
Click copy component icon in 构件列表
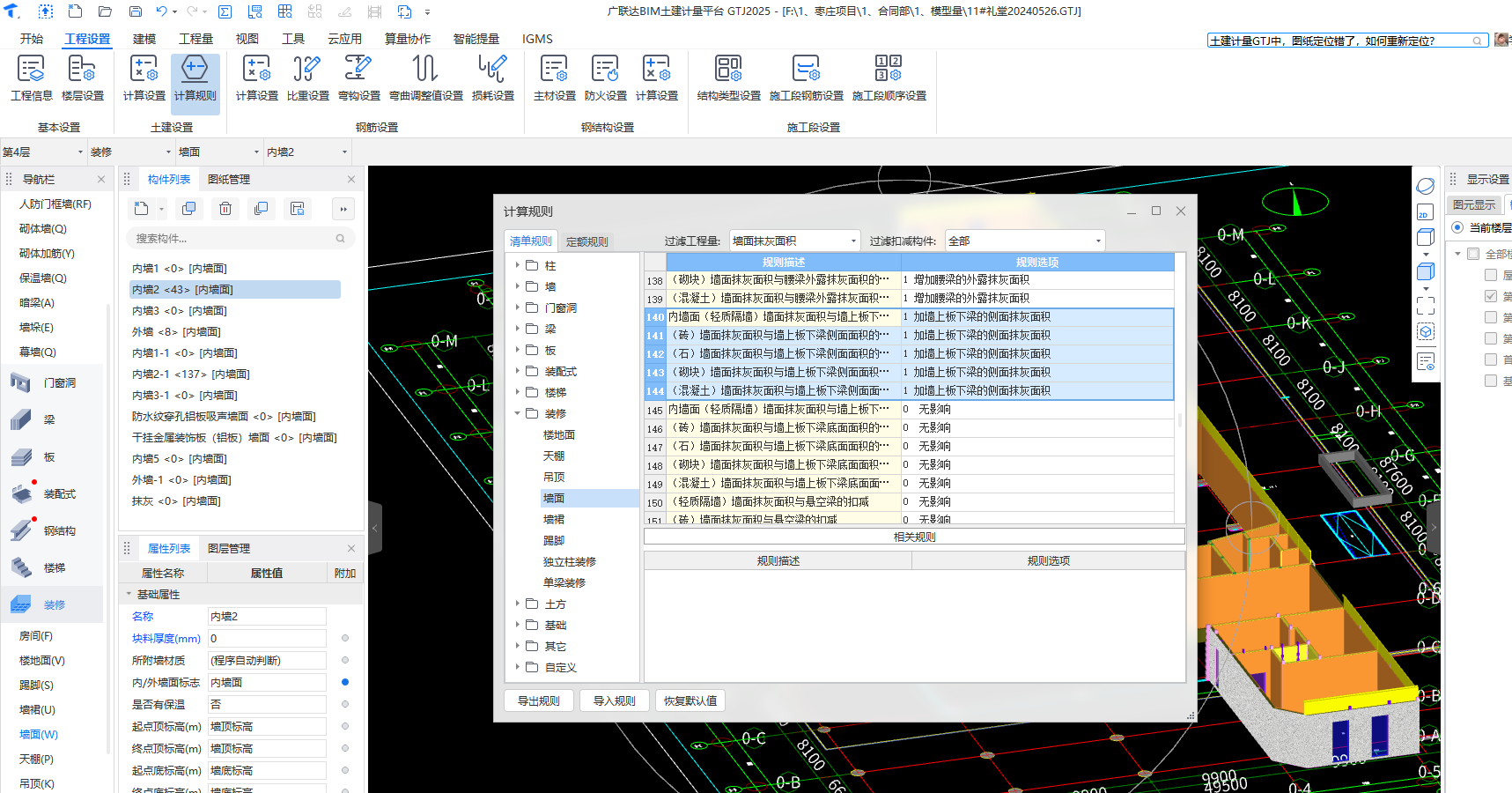[188, 209]
